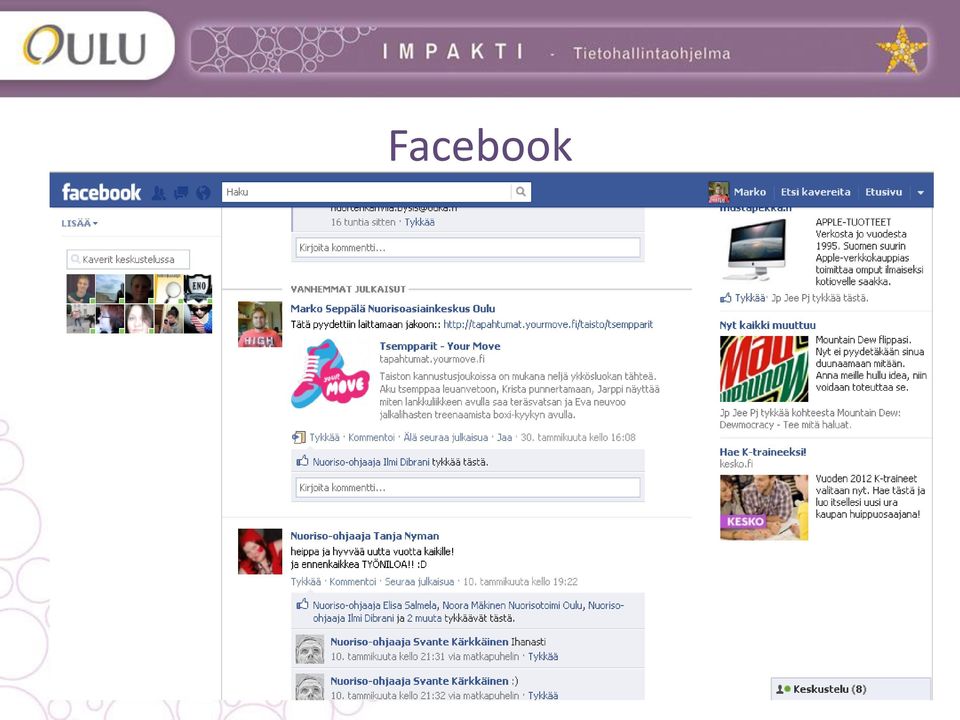The height and width of the screenshot is (720, 960).
Task: Click thumbs-up icon beside Ilmi Dibrani like
Action: [302, 461]
